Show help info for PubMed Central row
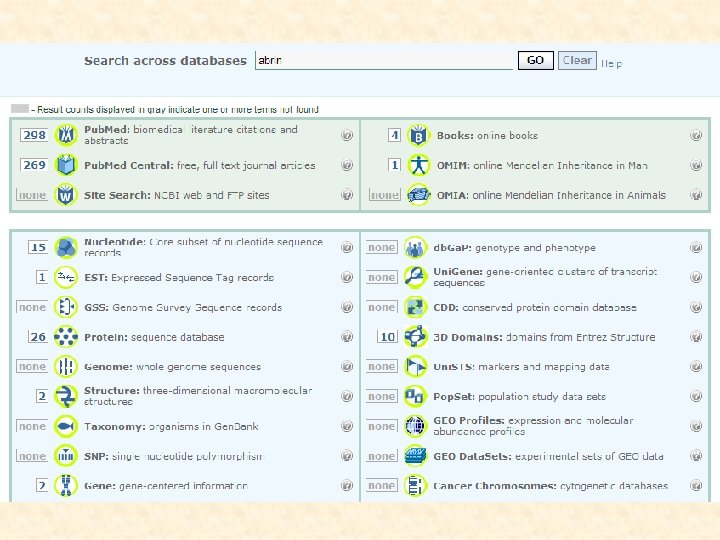 pos(347,165)
